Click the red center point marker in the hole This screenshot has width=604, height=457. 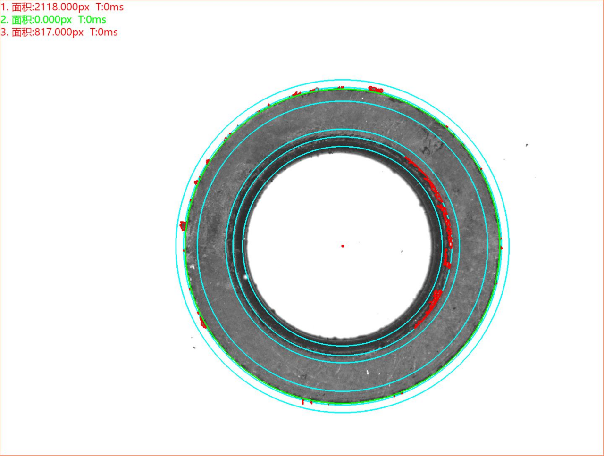coord(342,246)
